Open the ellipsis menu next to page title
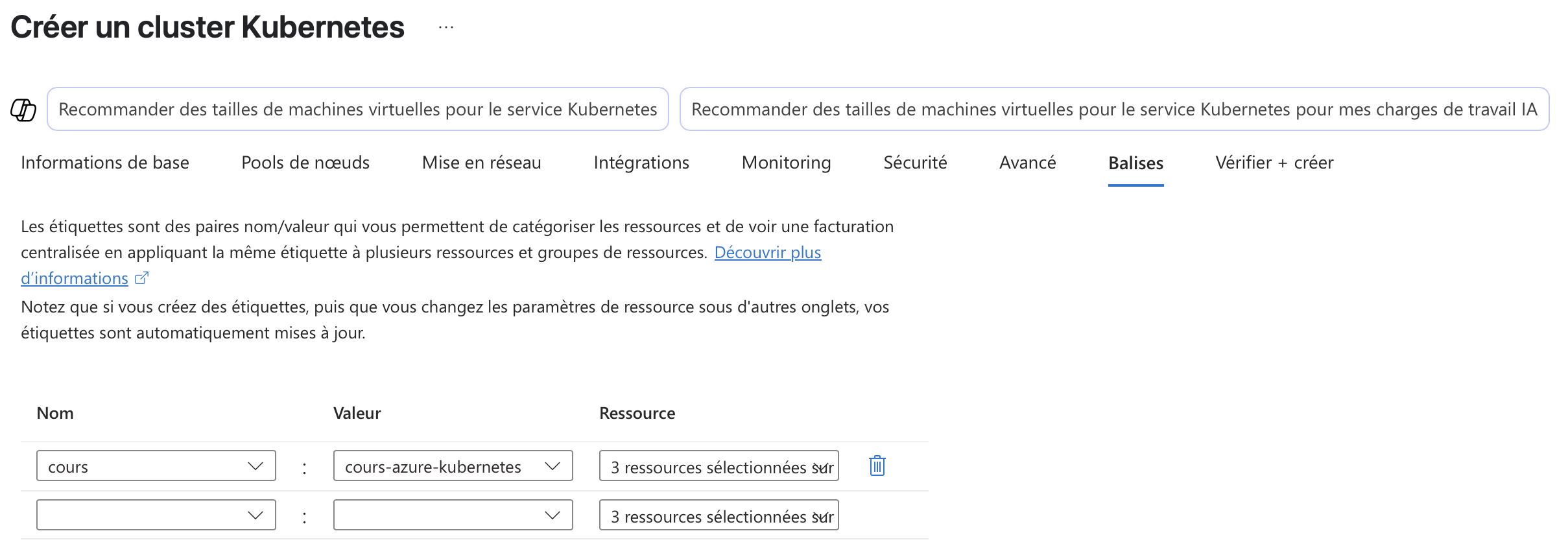Viewport: 1568px width, 555px height. coord(445,27)
